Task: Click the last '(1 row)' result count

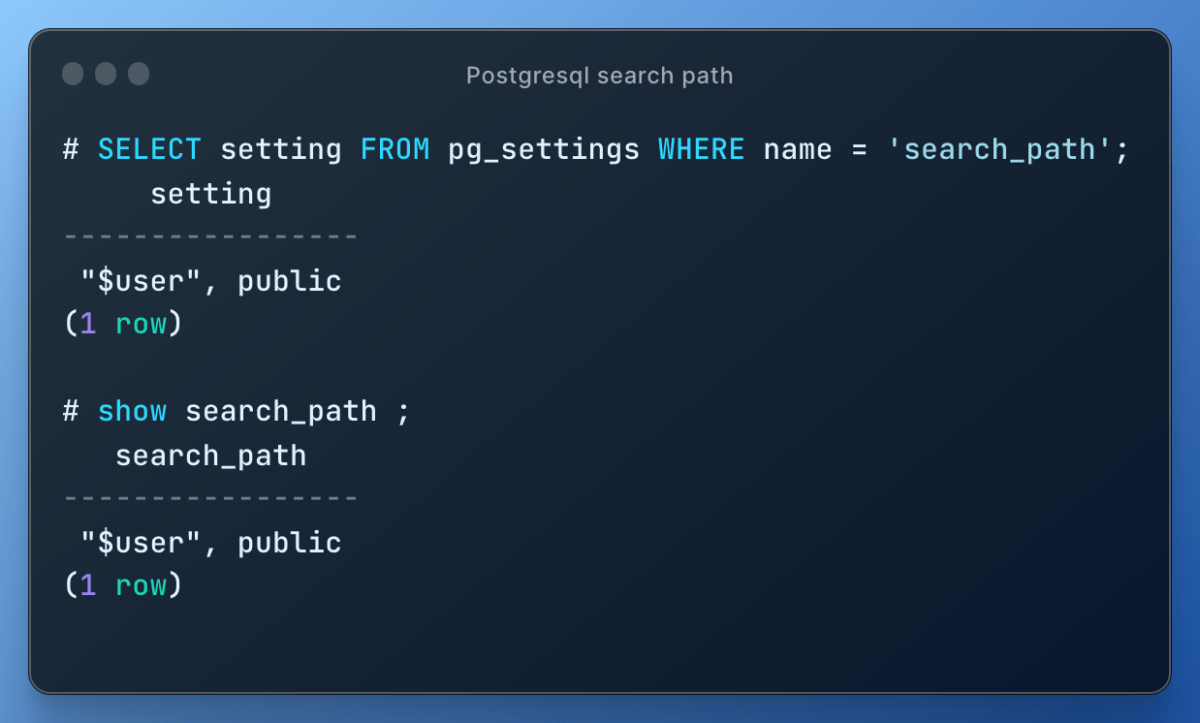Action: (x=123, y=587)
